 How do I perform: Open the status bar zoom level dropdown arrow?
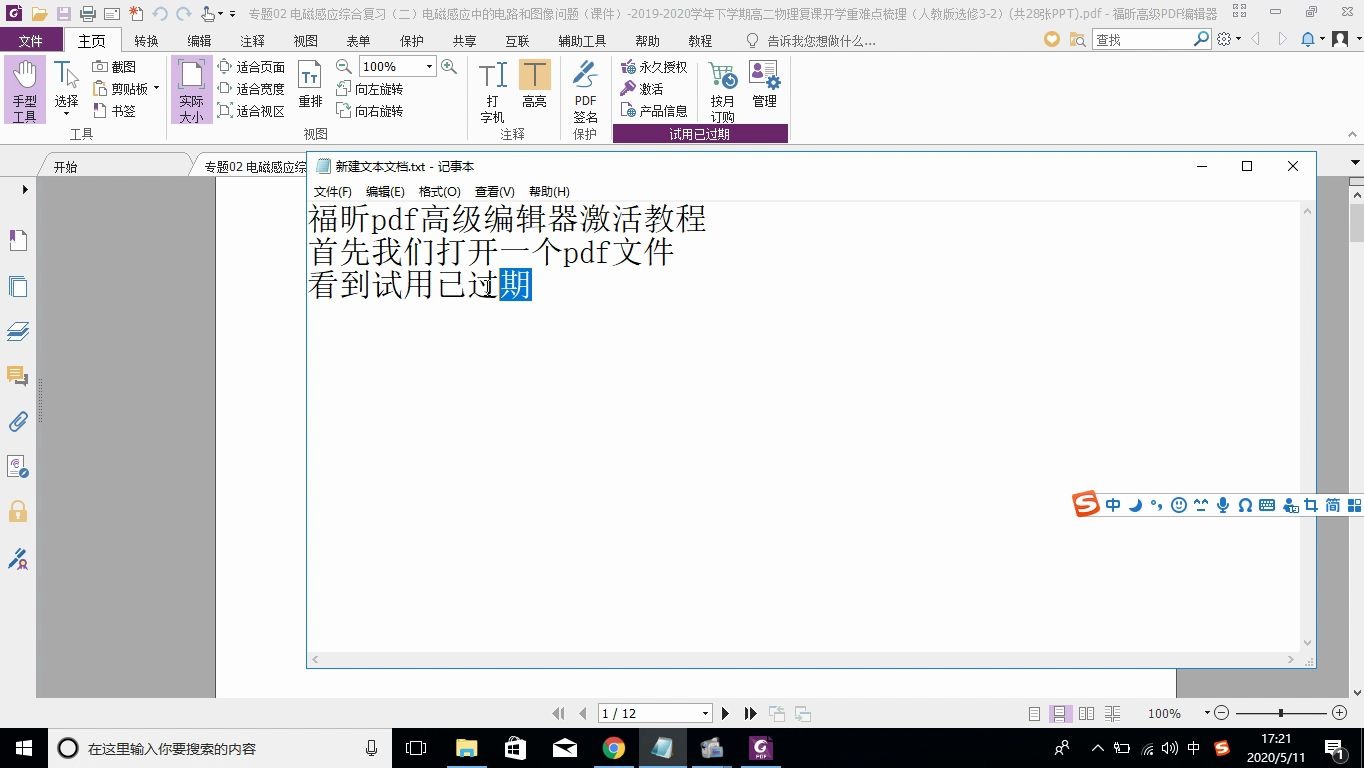[1207, 713]
